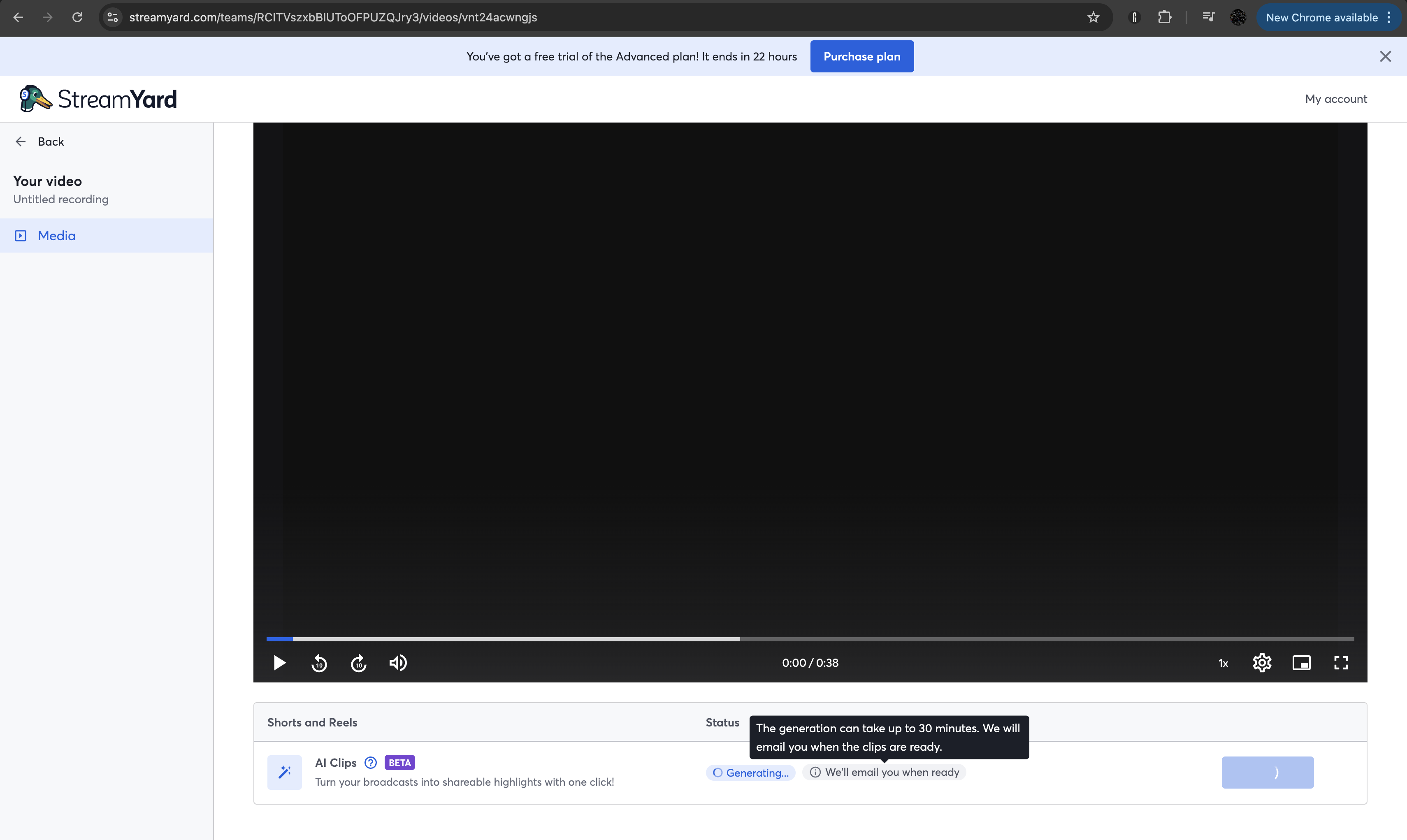Open video player settings gear
The width and height of the screenshot is (1407, 840).
pos(1262,663)
